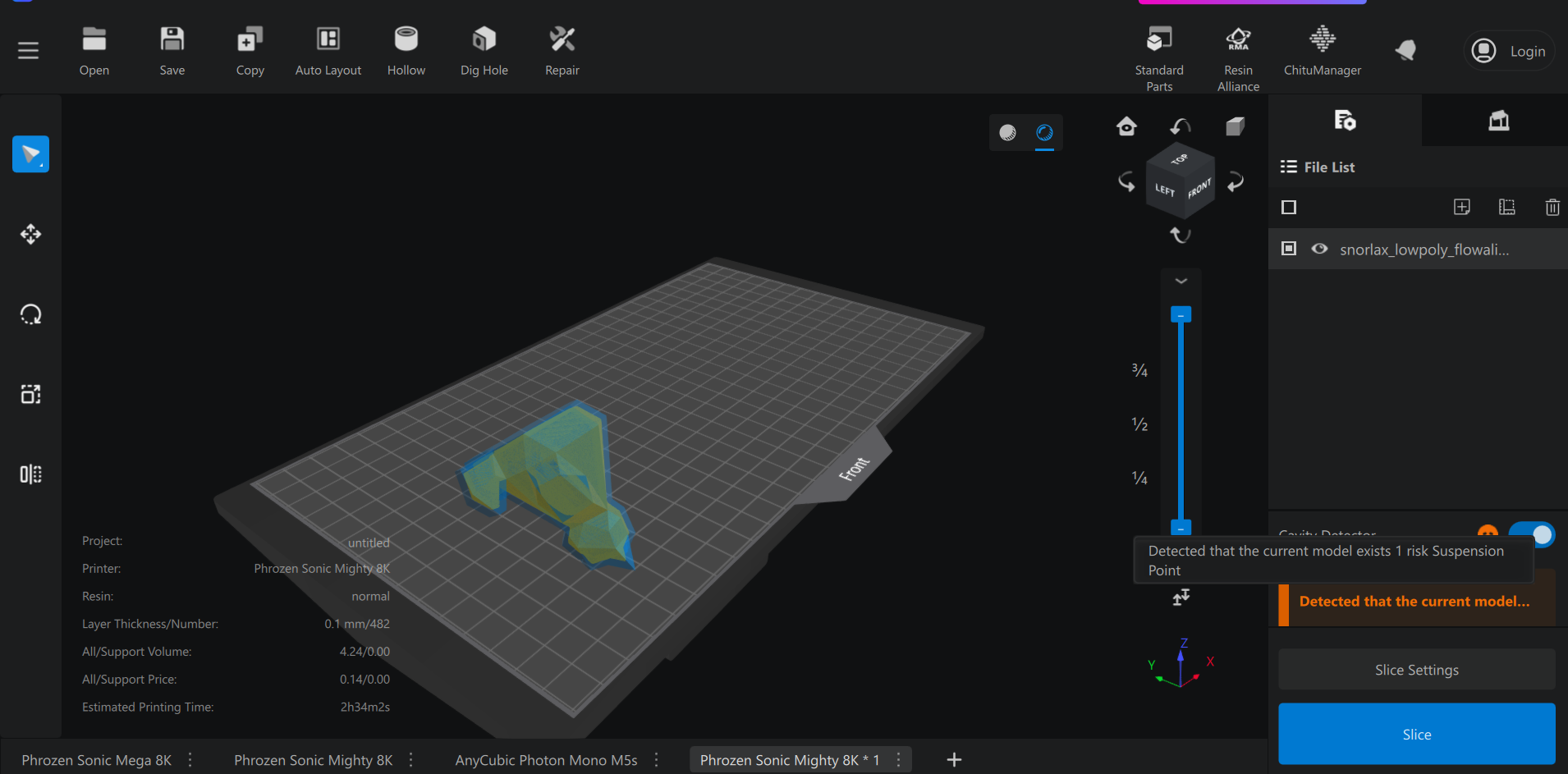Screen dimensions: 1568x774
Task: Switch to solid shaded render mode
Action: (x=1008, y=132)
